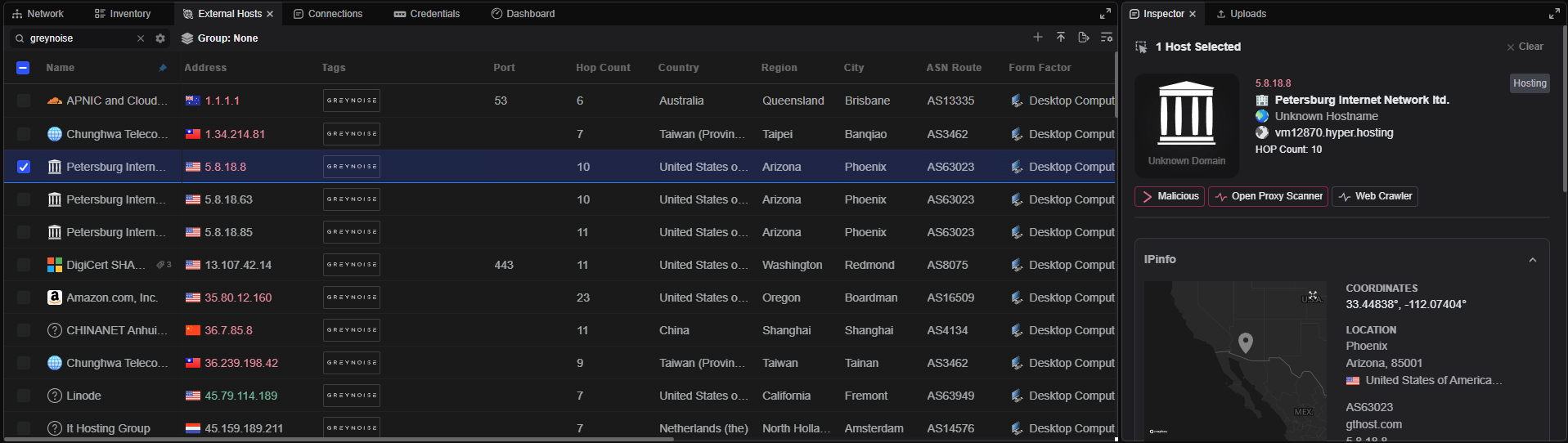Open the Inventory tab
This screenshot has height=443, width=1568.
click(x=123, y=14)
